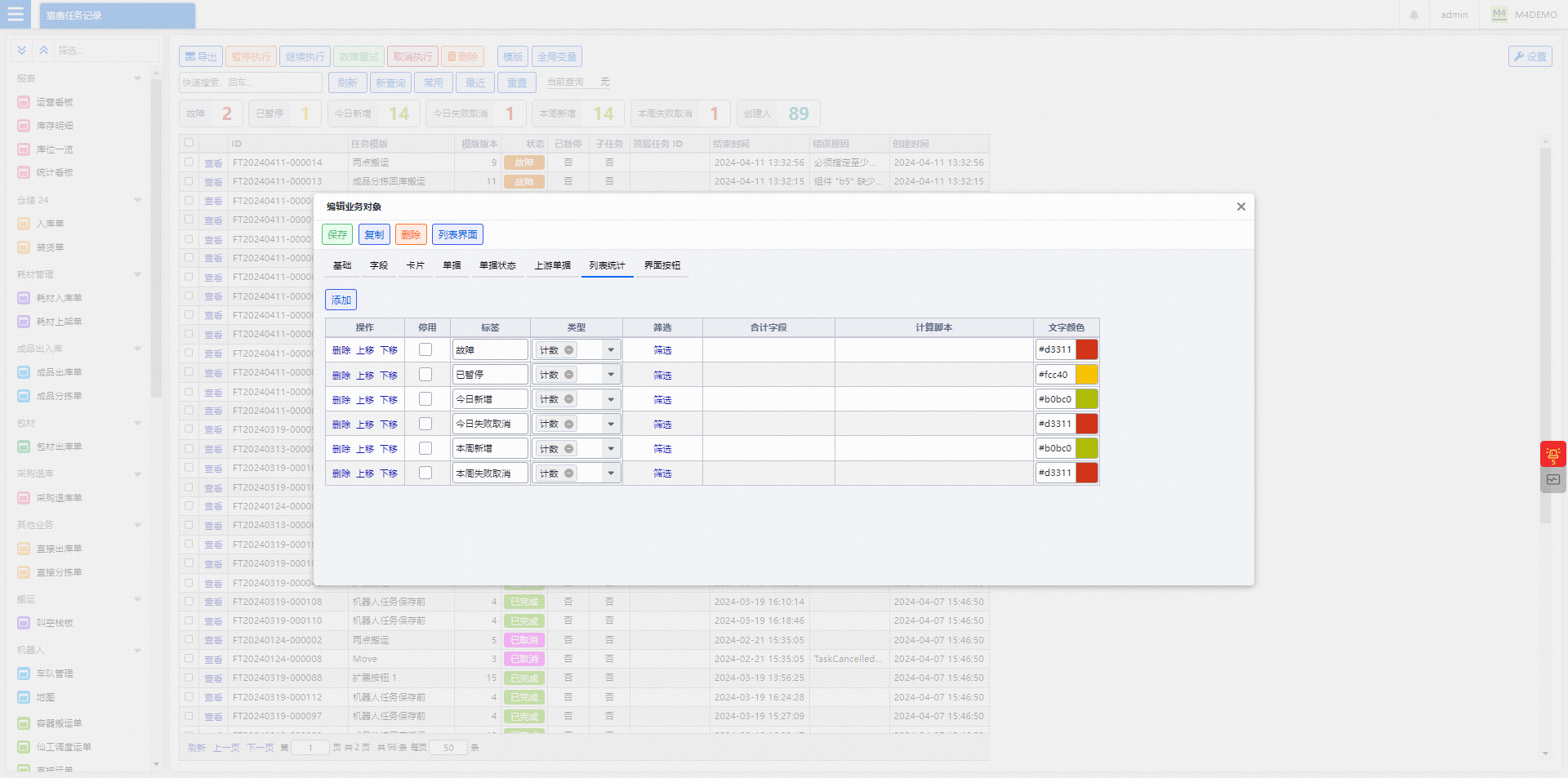The width and height of the screenshot is (1568, 778).
Task: Click the 列表界面 button
Action: [x=457, y=234]
